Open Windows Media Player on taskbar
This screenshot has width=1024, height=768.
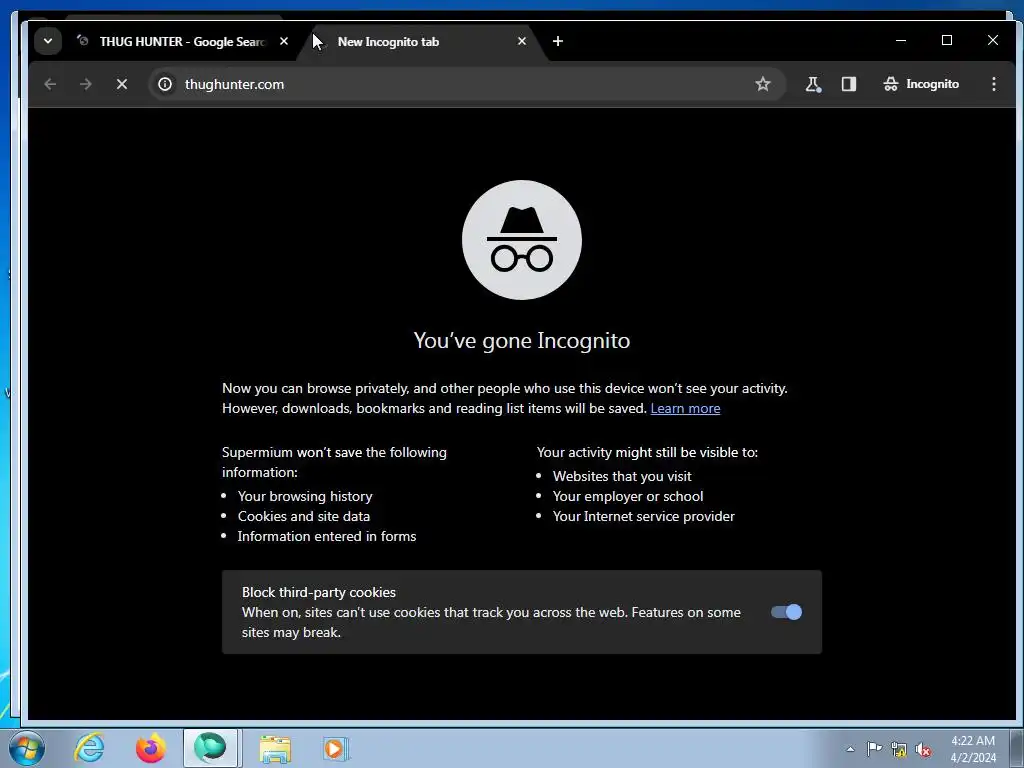(x=336, y=748)
